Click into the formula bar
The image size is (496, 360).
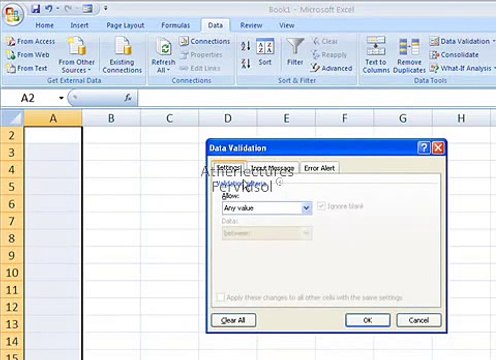[x=317, y=98]
